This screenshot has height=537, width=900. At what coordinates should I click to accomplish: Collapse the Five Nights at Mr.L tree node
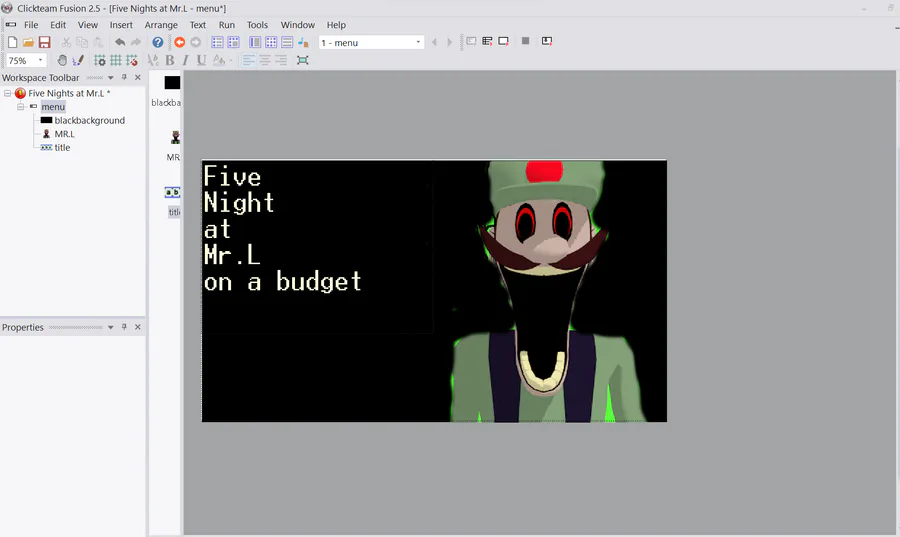click(7, 93)
